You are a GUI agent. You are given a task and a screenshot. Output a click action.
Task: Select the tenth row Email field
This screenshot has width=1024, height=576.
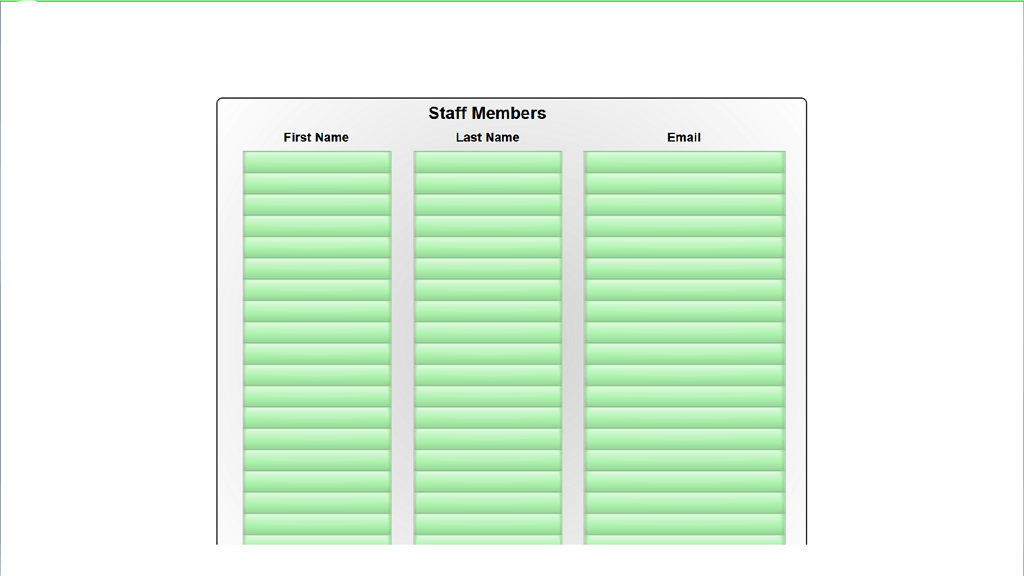[684, 354]
